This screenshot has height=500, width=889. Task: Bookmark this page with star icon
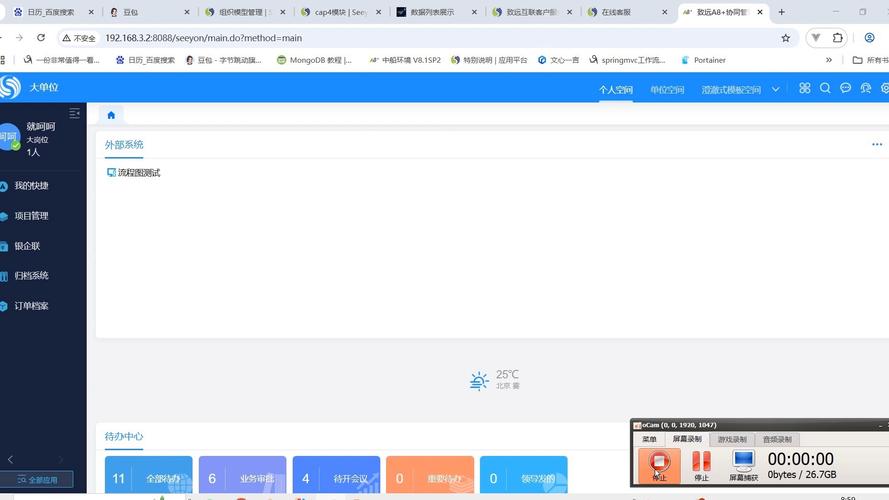pyautogui.click(x=785, y=38)
